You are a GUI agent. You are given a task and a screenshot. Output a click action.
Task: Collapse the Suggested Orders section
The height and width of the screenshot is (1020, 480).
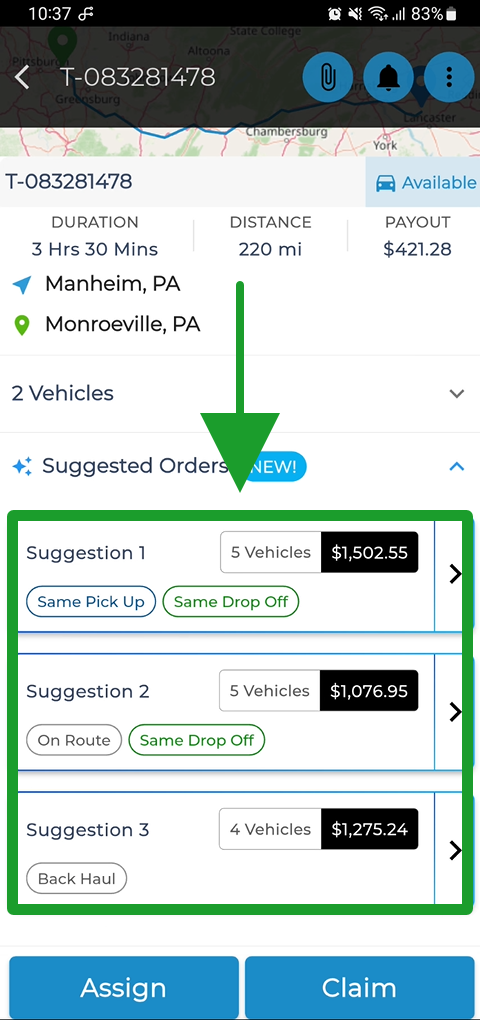[457, 466]
